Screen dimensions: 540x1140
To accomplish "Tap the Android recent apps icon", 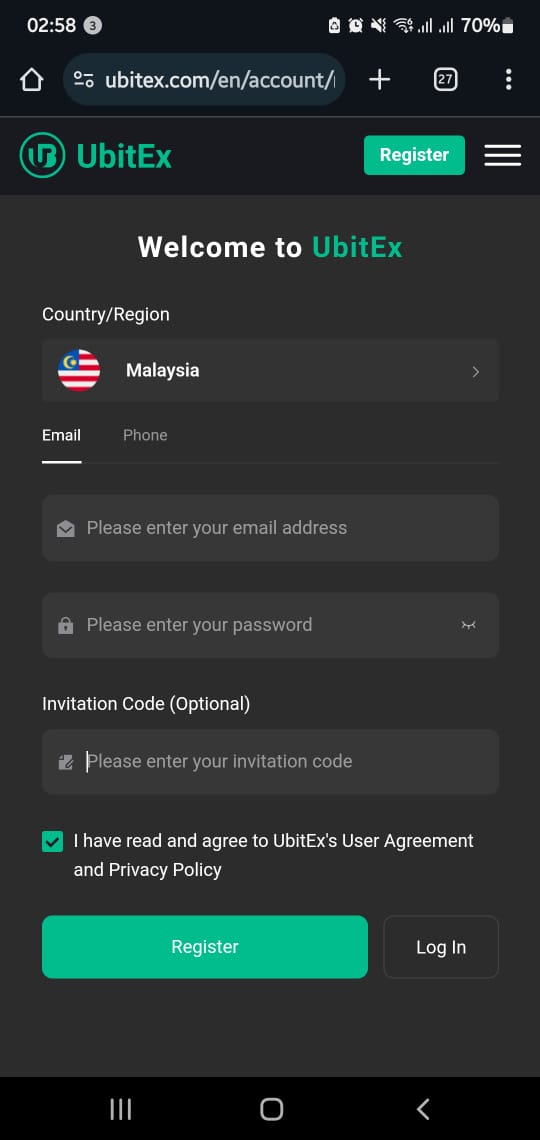I will pyautogui.click(x=121, y=1109).
